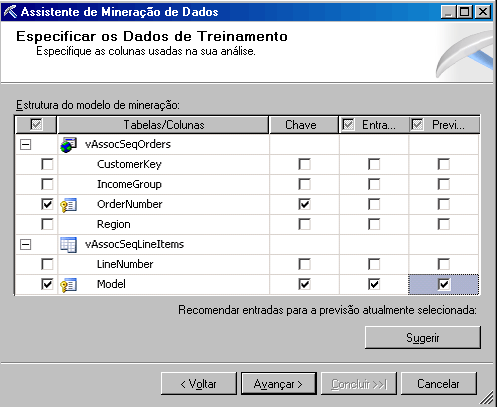Click the mining pick icon in title bar
Image resolution: width=497 pixels, height=407 pixels.
(x=10, y=12)
